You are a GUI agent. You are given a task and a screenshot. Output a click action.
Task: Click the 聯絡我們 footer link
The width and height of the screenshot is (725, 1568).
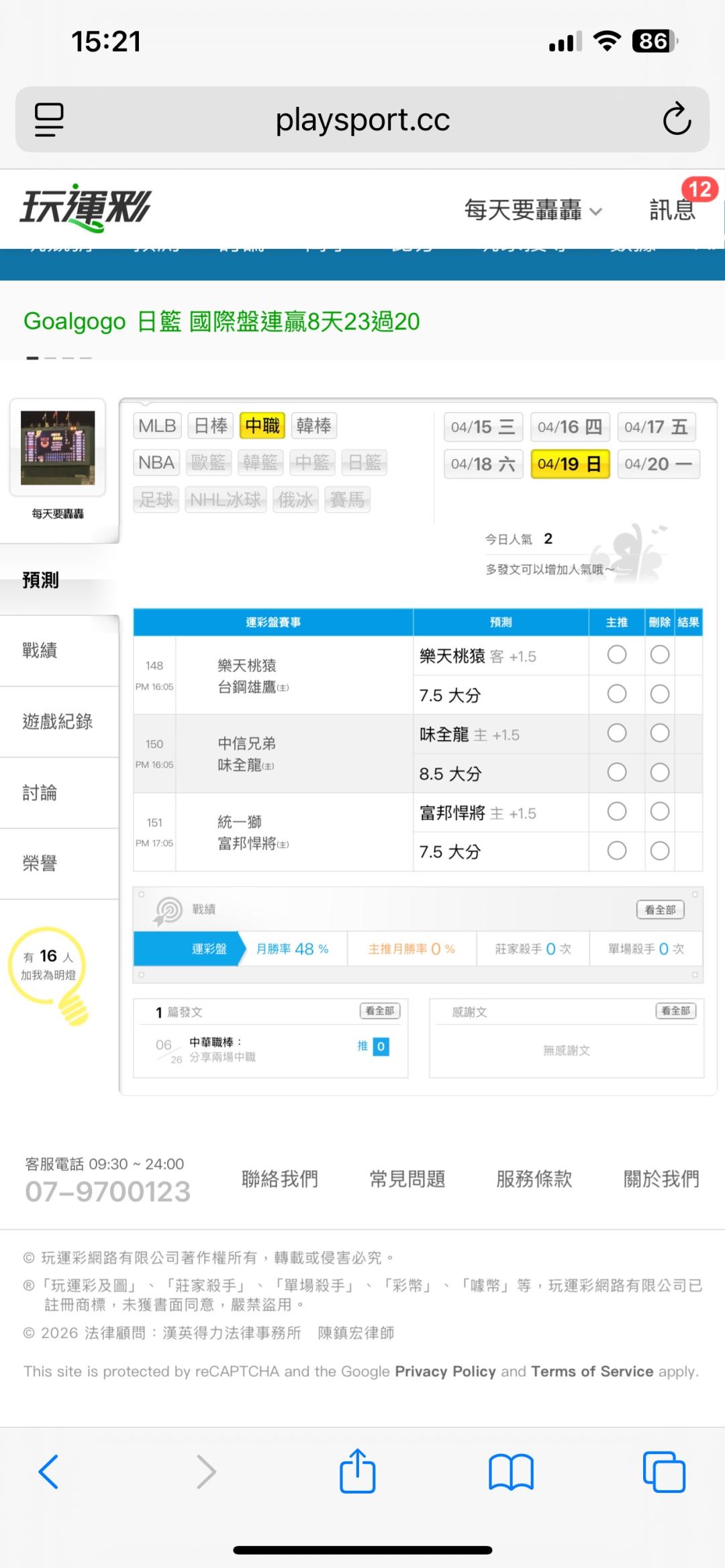279,1178
